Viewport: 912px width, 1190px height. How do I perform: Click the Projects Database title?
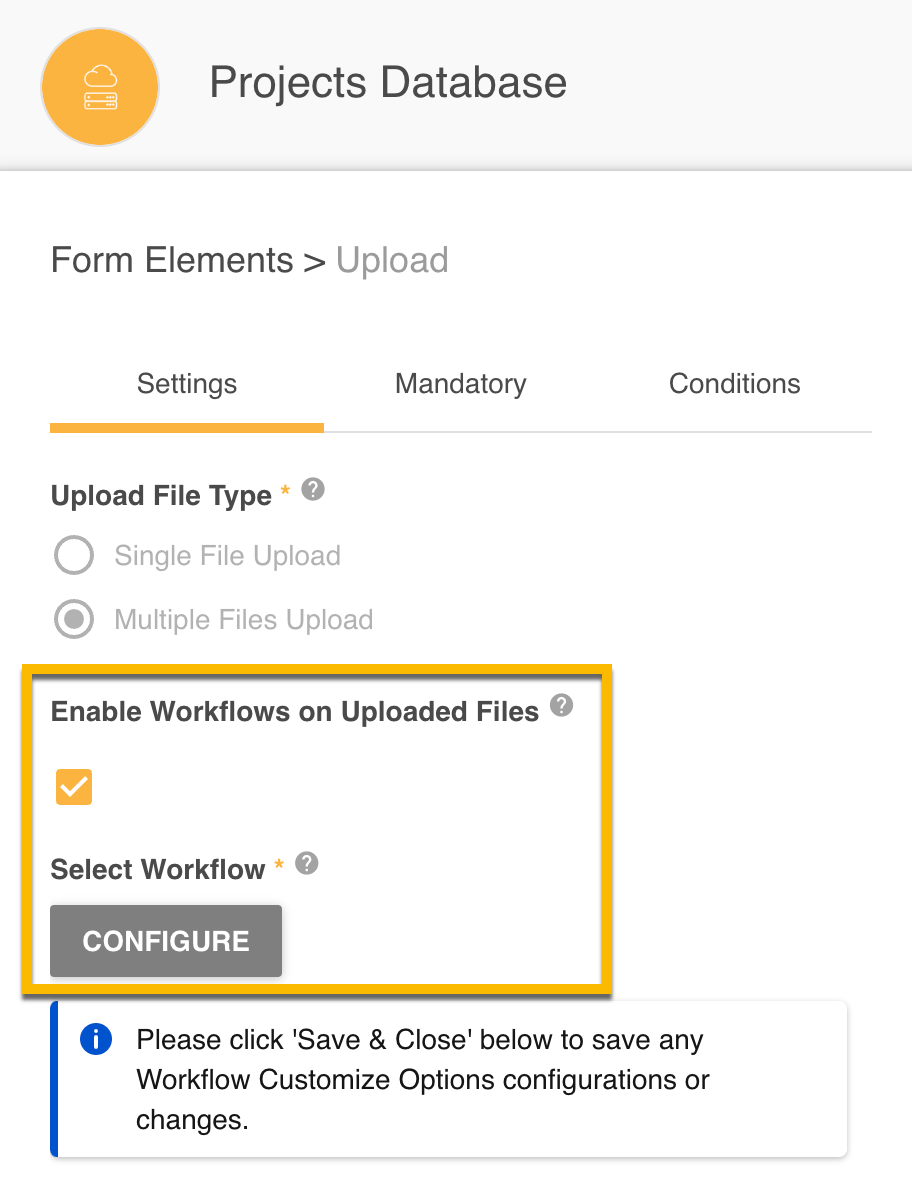(387, 83)
